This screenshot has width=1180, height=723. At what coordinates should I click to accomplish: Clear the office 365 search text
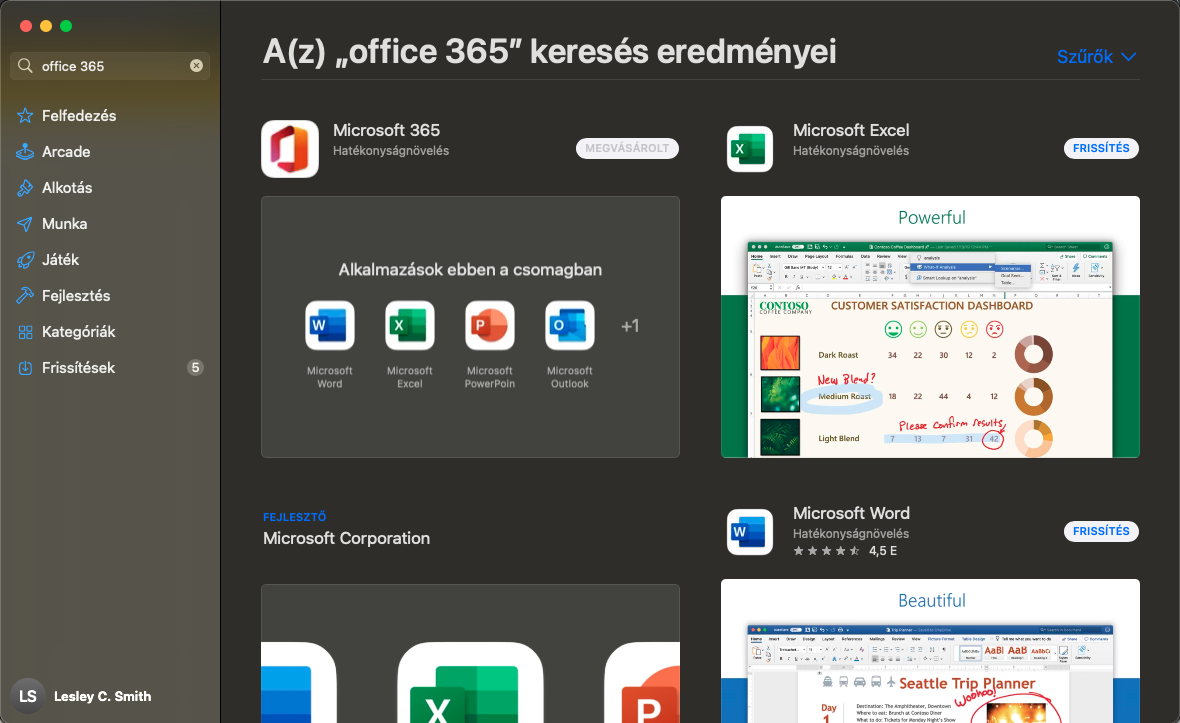click(196, 65)
